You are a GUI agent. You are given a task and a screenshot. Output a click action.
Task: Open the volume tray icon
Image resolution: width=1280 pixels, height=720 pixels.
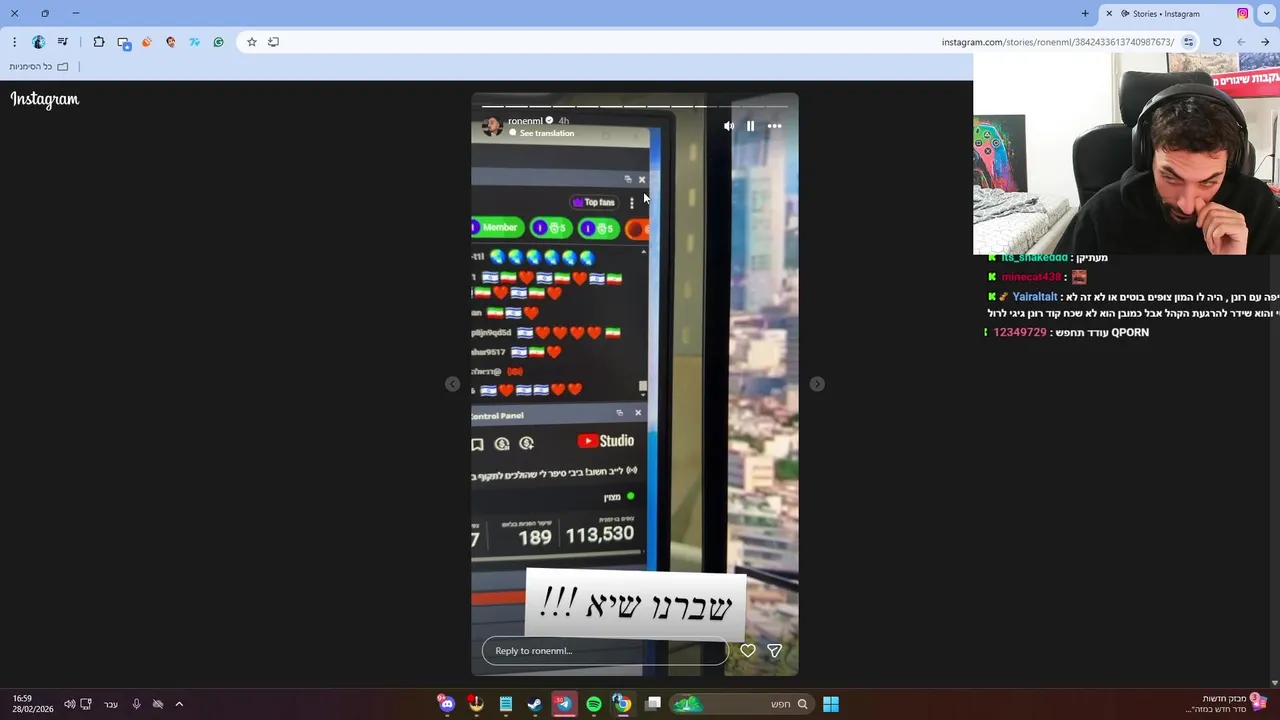point(69,704)
